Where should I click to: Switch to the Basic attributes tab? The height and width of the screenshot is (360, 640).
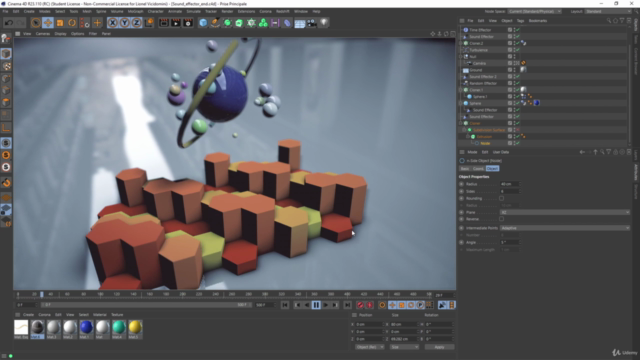(465, 169)
